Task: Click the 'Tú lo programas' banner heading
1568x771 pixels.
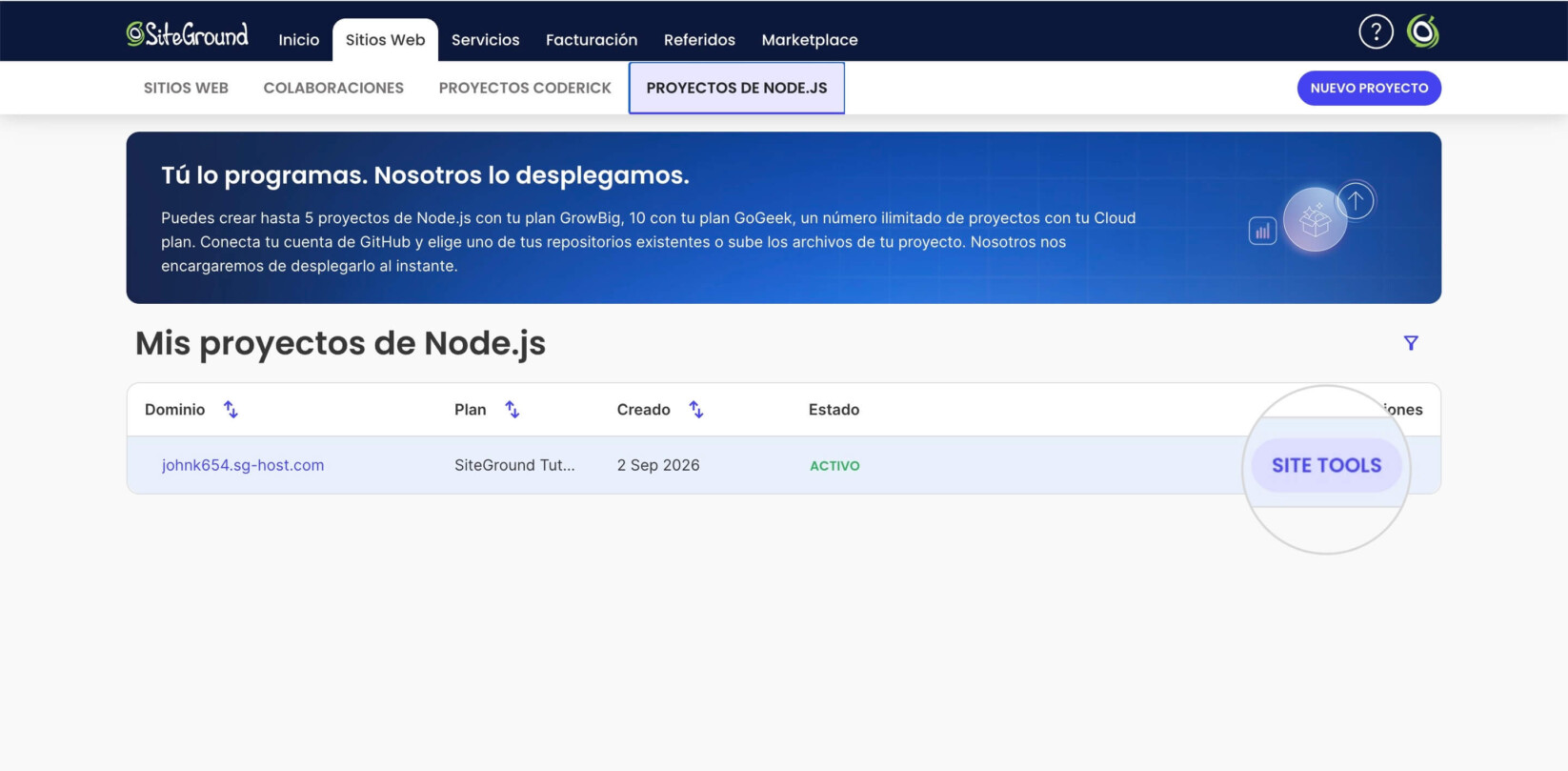Action: 425,175
